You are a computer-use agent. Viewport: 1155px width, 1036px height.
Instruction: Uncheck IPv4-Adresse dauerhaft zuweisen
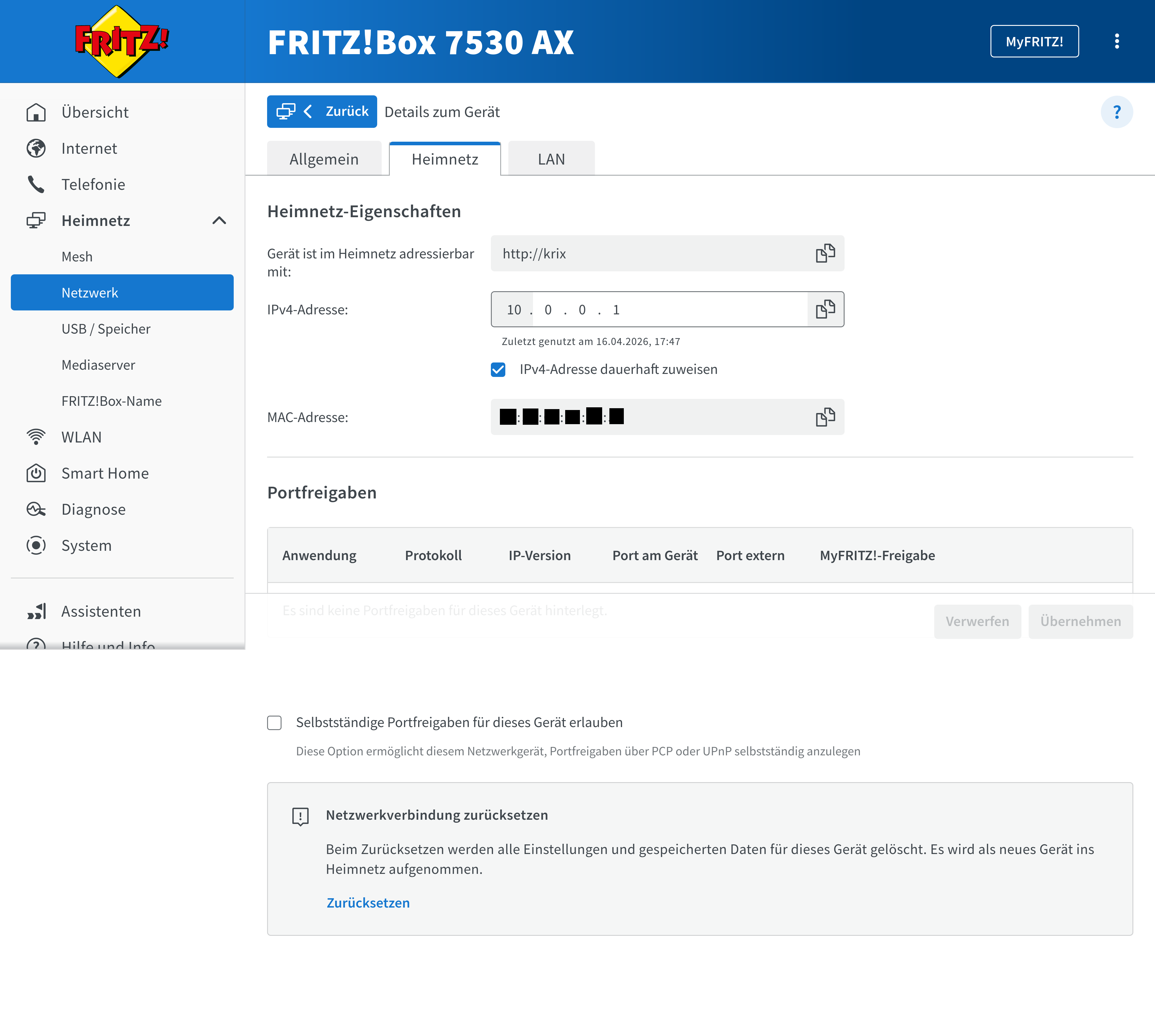click(498, 369)
